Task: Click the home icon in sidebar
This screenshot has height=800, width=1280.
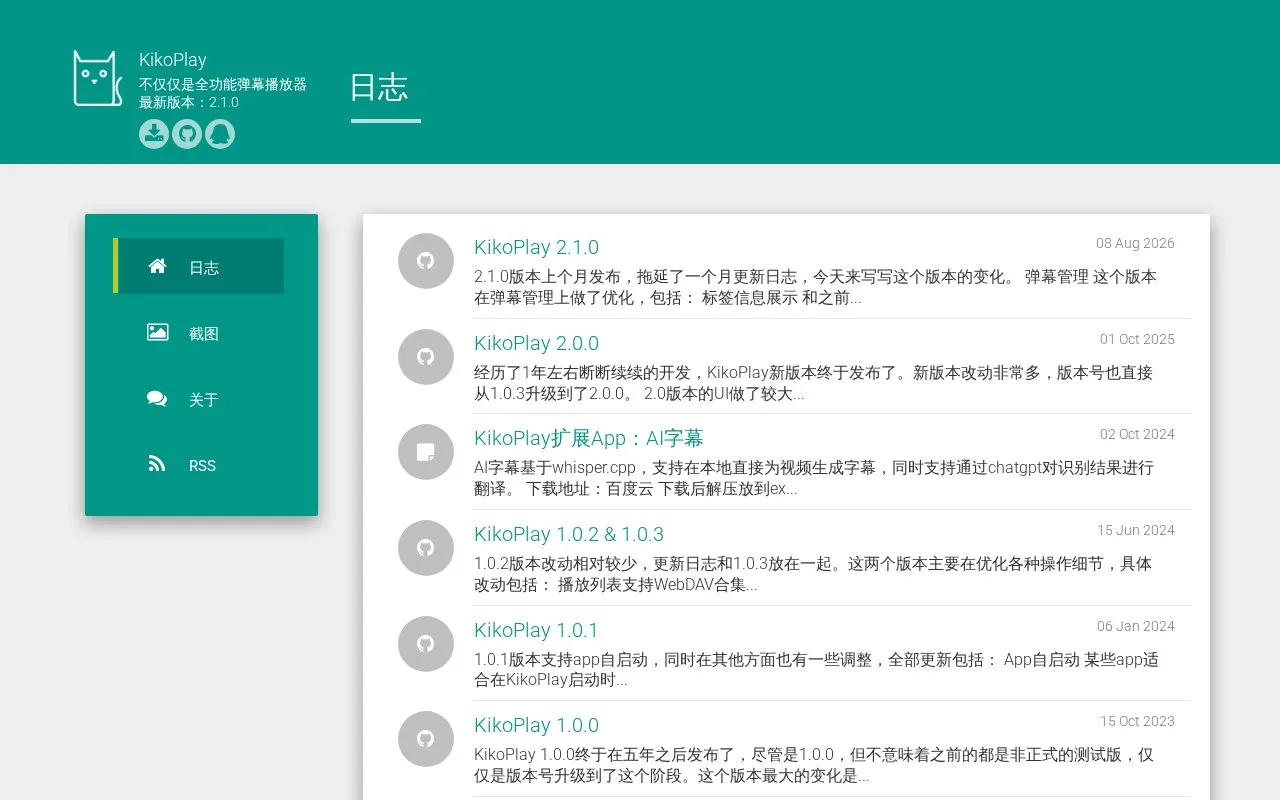Action: pos(157,266)
